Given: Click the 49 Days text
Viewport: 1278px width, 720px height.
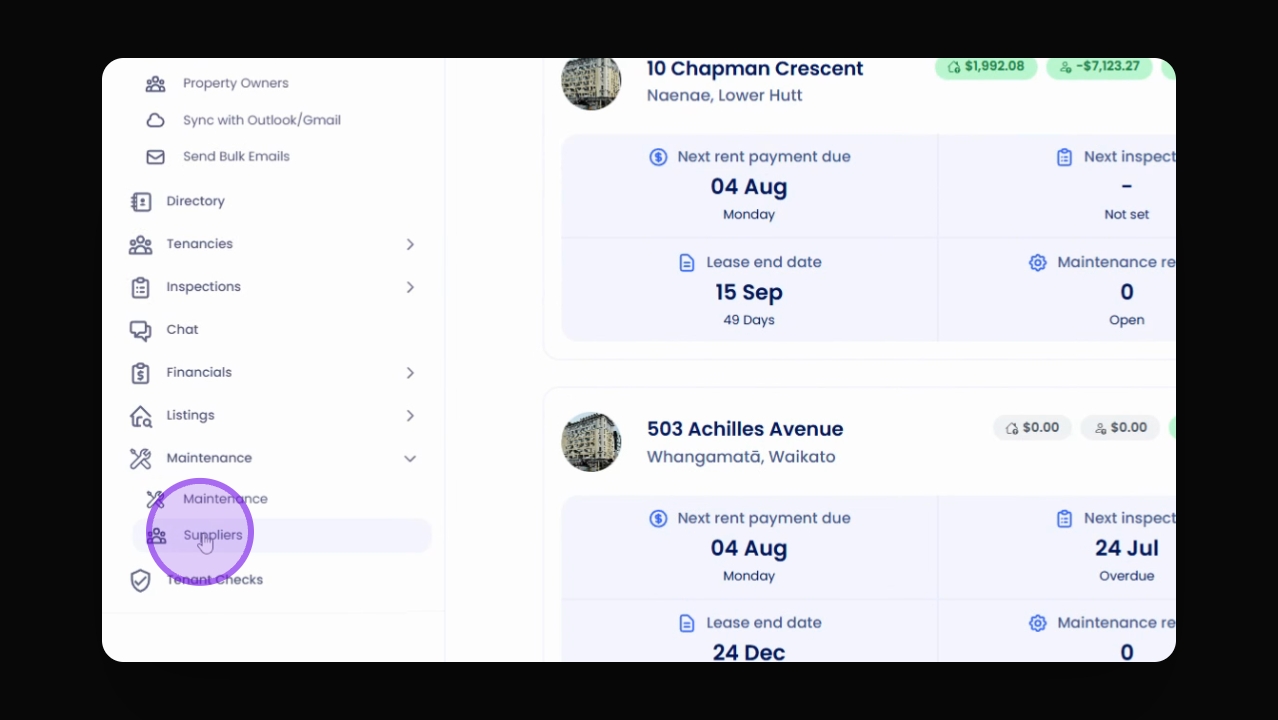Looking at the screenshot, I should coord(749,320).
